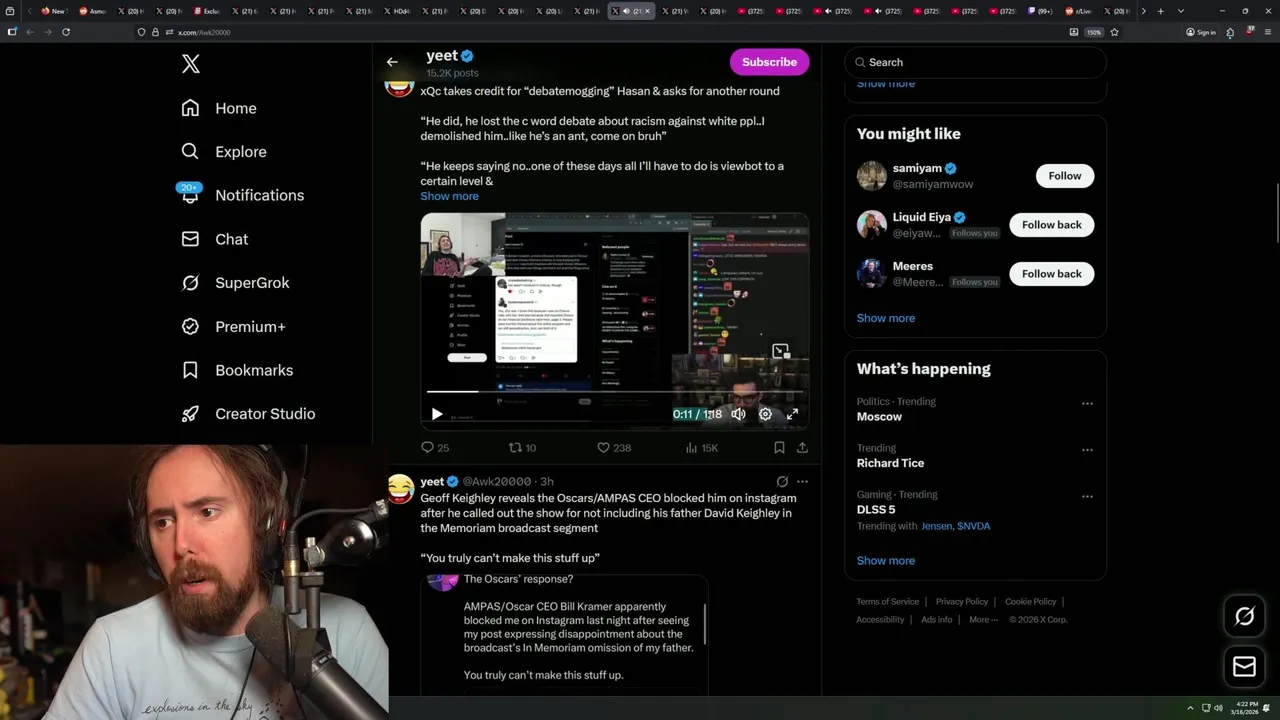Open SuperGrok in the sidebar
Image resolution: width=1280 pixels, height=720 pixels.
click(x=235, y=283)
